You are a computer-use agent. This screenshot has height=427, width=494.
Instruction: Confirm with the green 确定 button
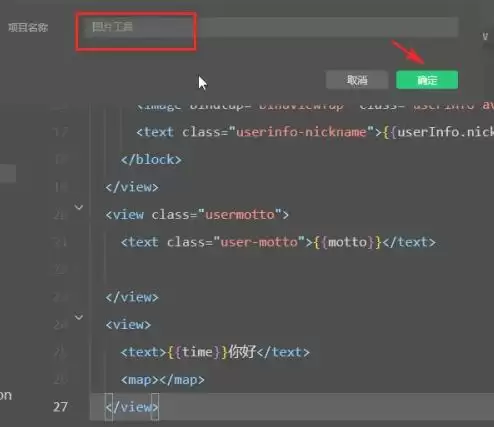coord(427,80)
